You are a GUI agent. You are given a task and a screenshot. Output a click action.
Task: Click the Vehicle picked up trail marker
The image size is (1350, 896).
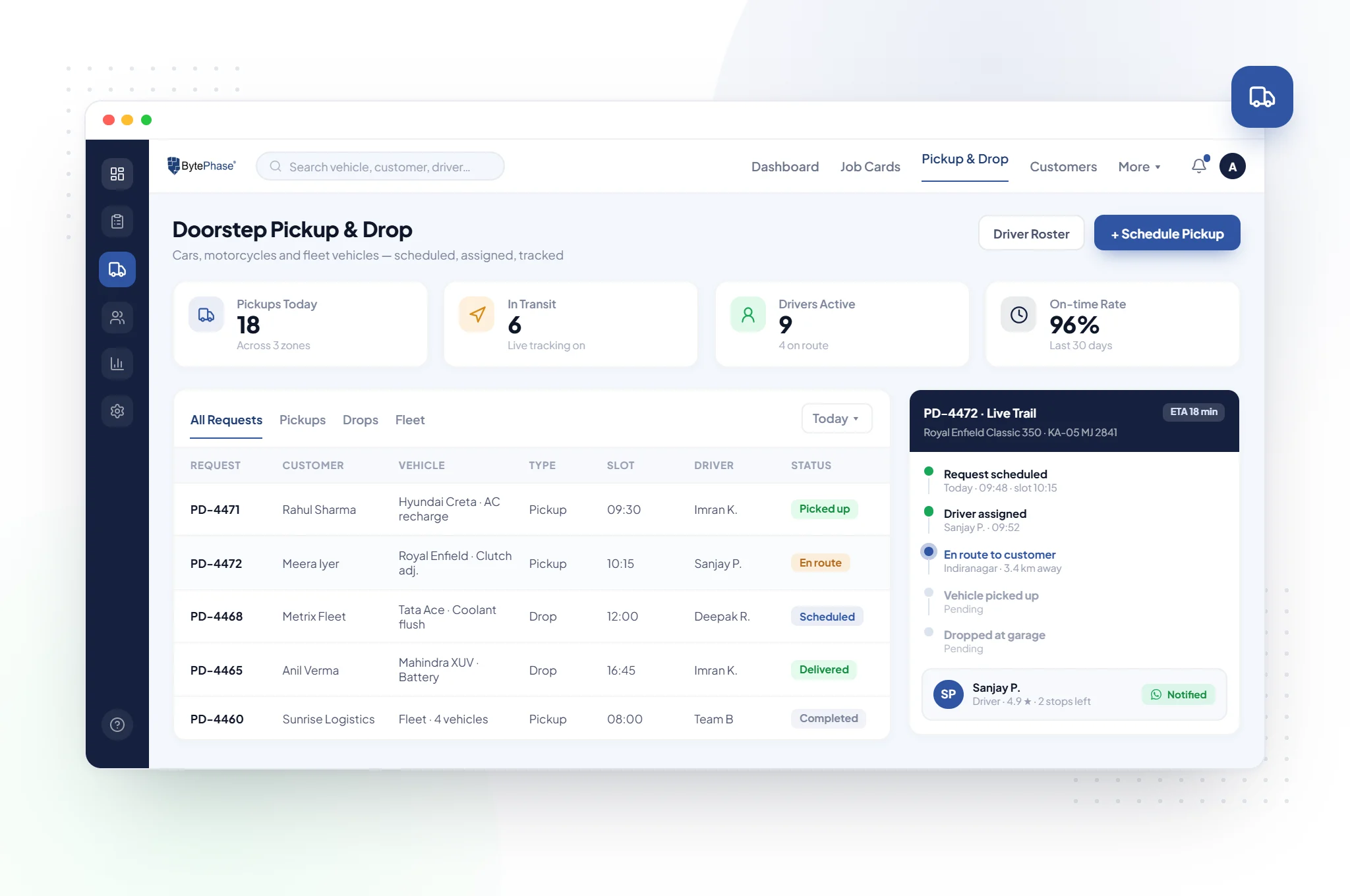(x=929, y=592)
